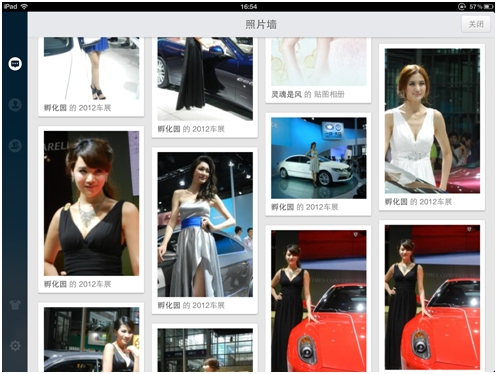
Task: Open 灵魂是风 的 贴图相册 caption link
Action: (307, 94)
